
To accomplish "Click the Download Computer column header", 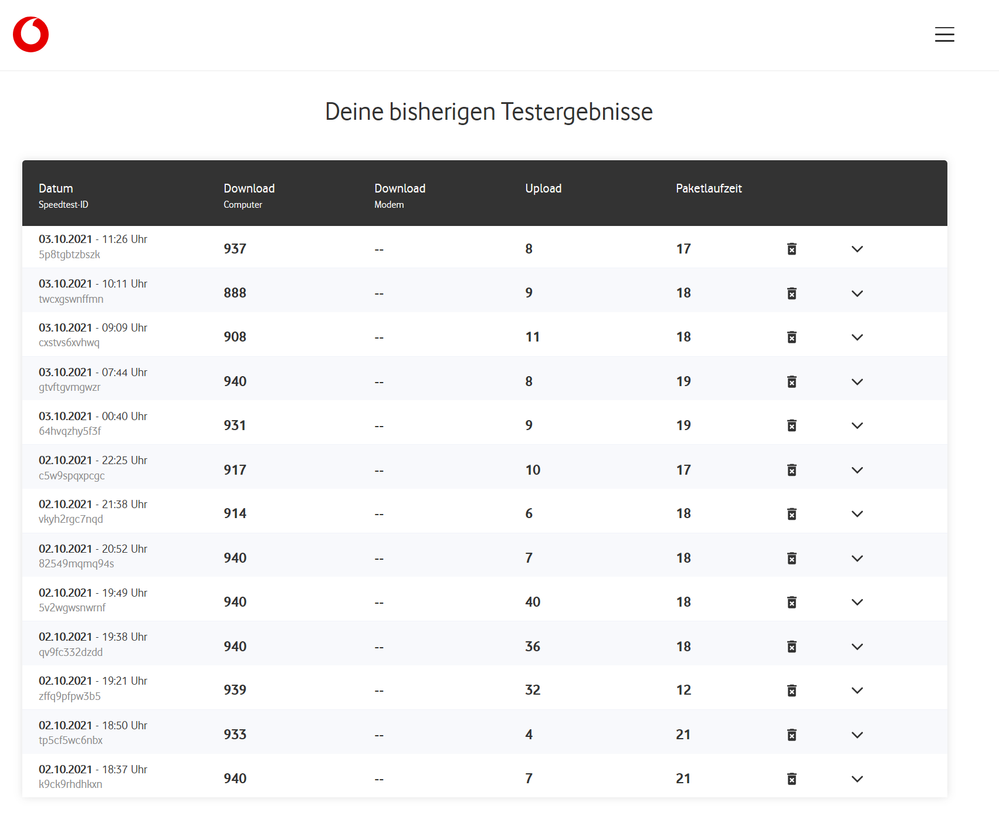I will click(249, 188).
